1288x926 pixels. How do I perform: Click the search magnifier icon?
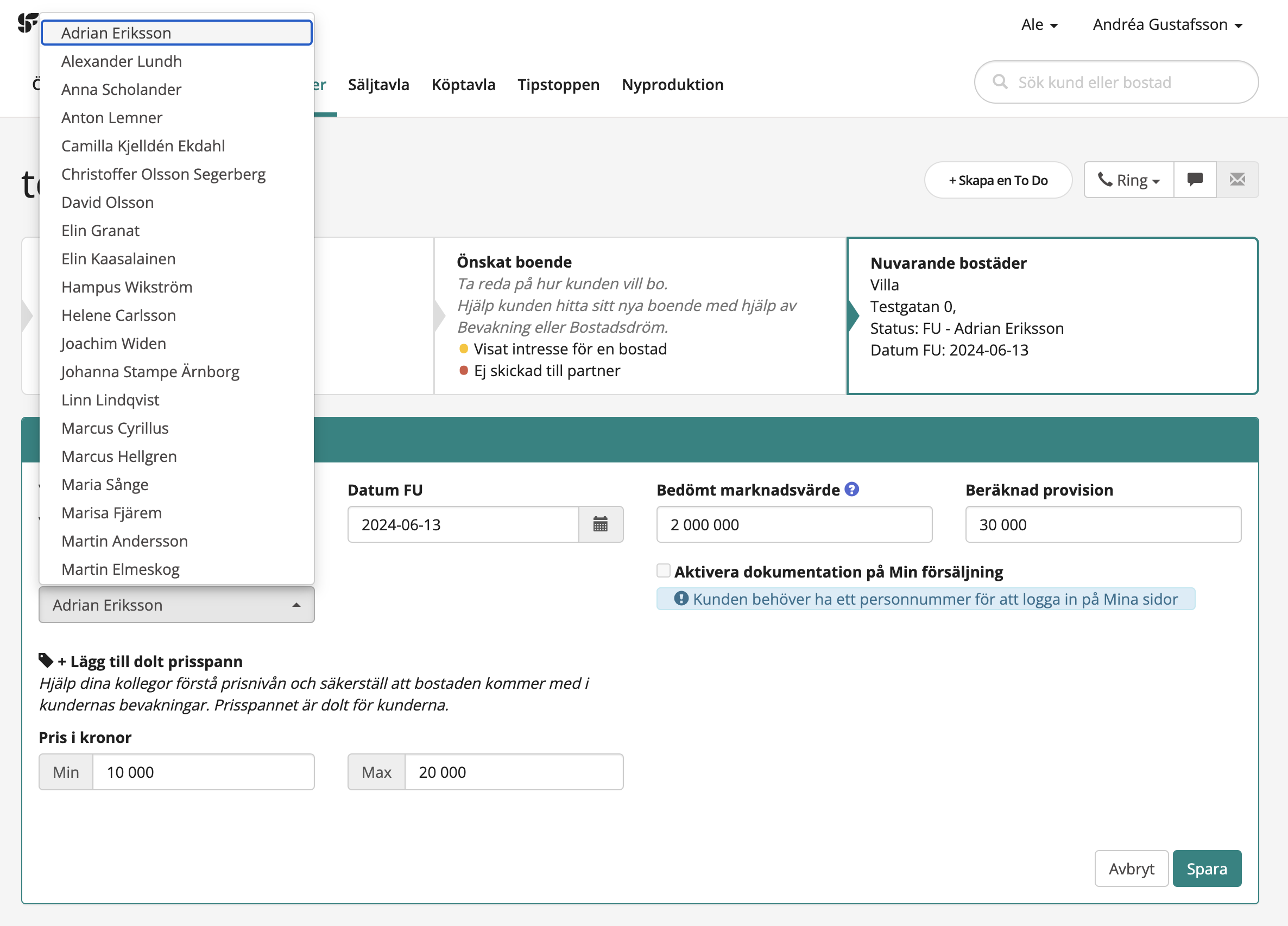1000,83
